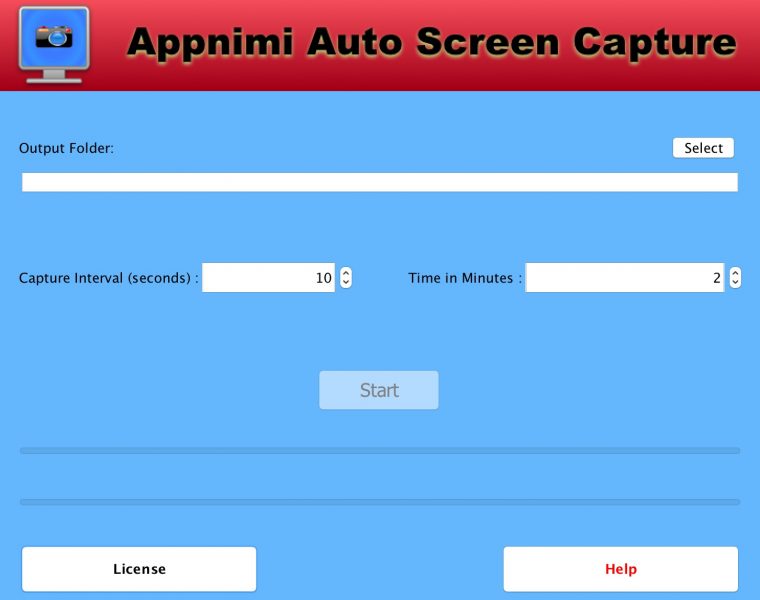The height and width of the screenshot is (600, 760).
Task: Click the Output Folder path field
Action: click(x=380, y=182)
